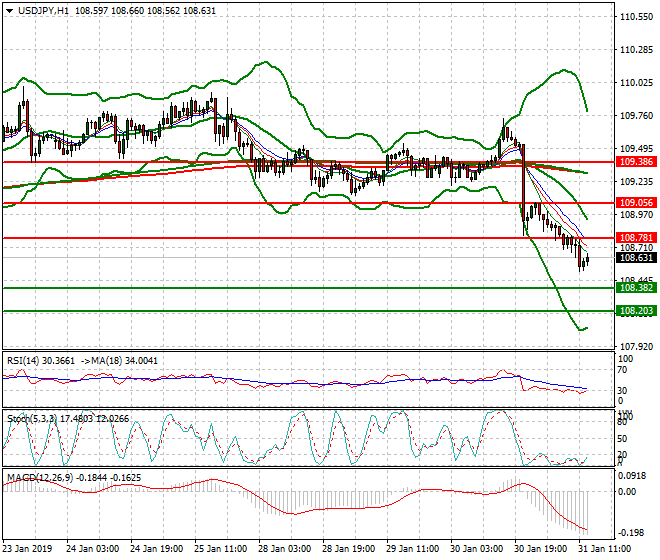Image resolution: width=660 pixels, height=560 pixels.
Task: Select the 24 Jan 19:00 time axis label
Action: pos(157,549)
